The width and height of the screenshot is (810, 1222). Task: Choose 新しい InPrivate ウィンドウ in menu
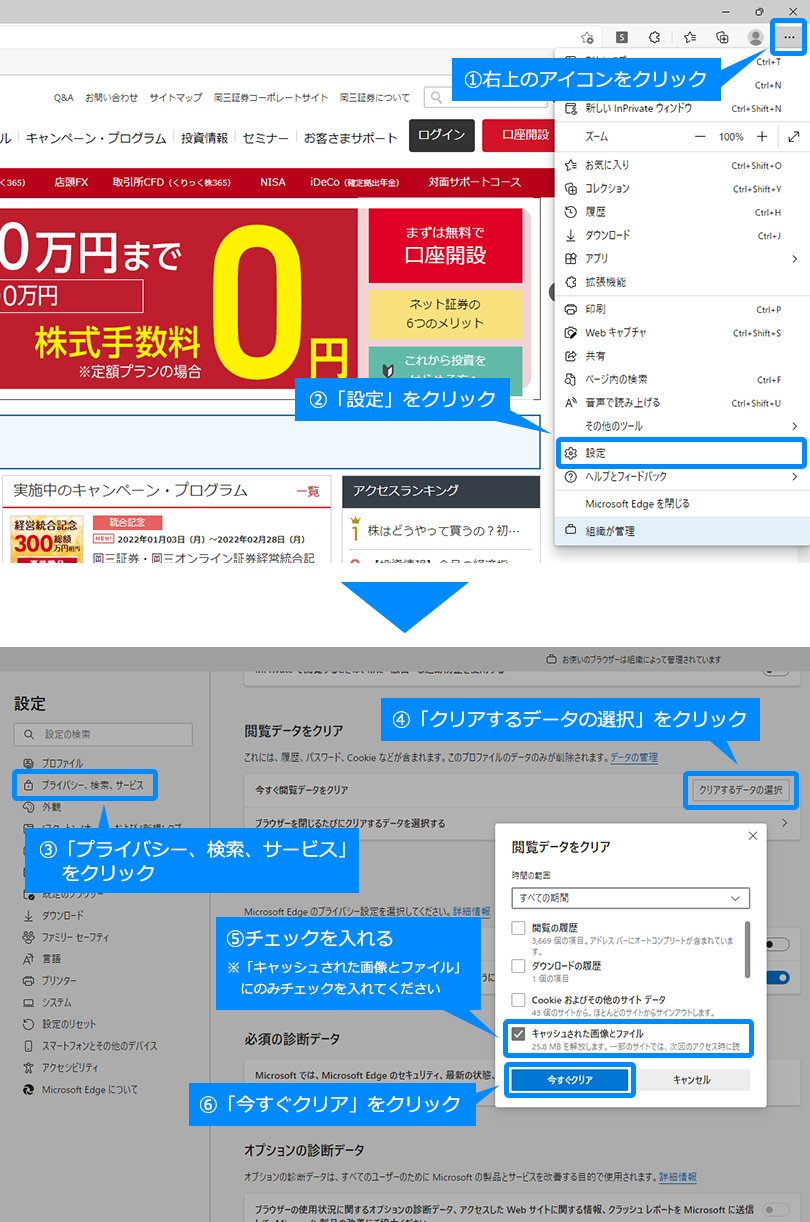pos(682,108)
